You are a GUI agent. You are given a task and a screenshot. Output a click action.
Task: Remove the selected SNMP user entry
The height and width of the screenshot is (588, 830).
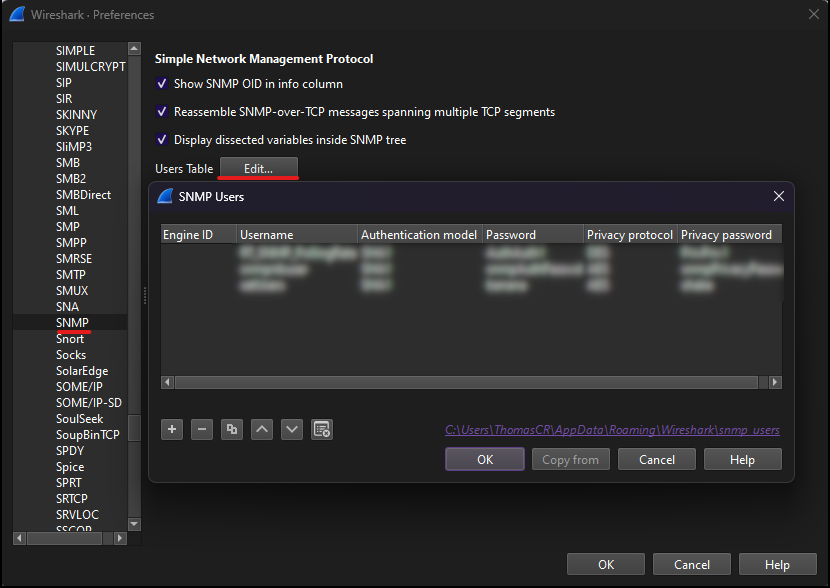click(202, 429)
